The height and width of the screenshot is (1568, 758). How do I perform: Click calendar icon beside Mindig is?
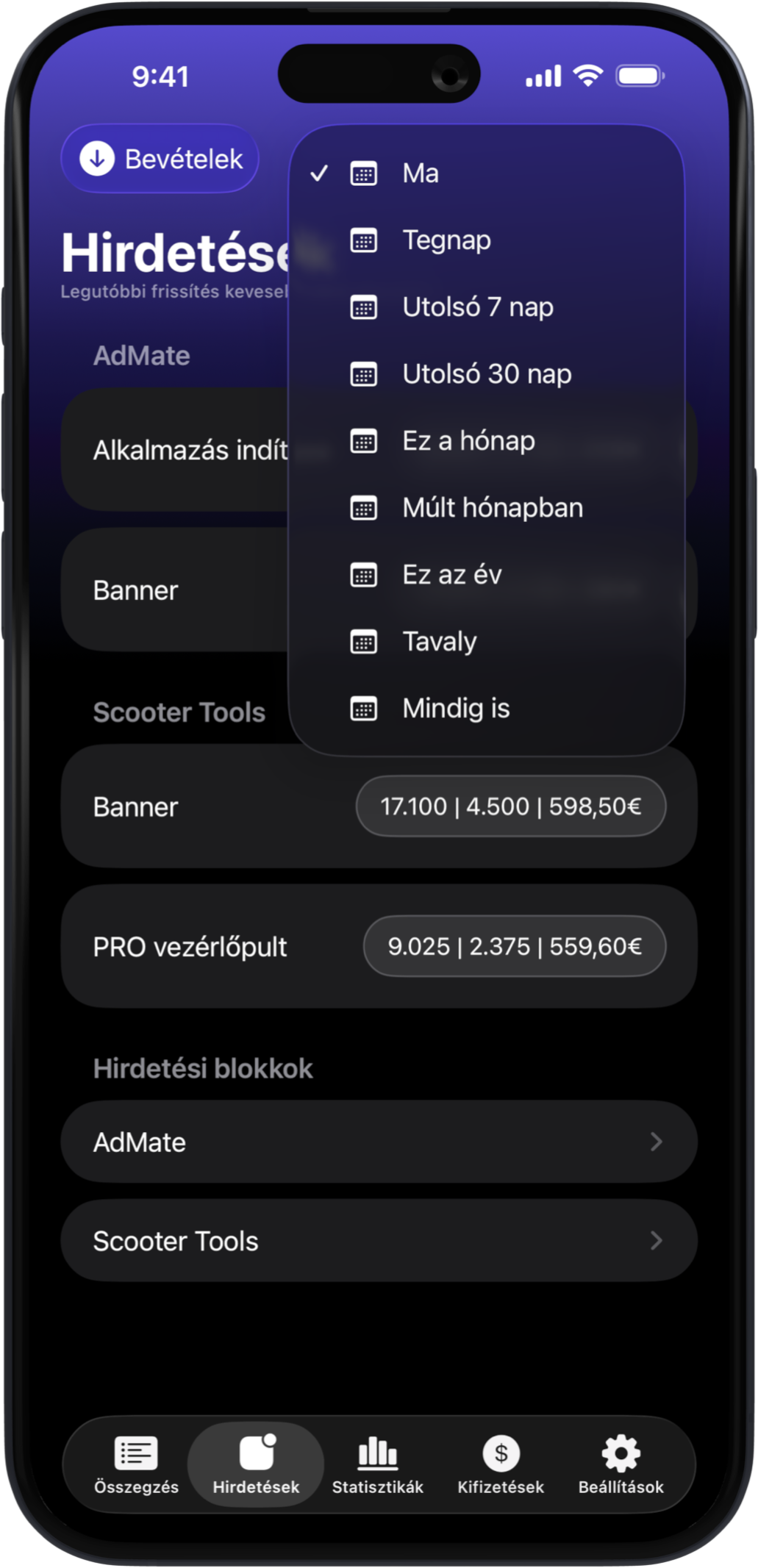coord(364,709)
